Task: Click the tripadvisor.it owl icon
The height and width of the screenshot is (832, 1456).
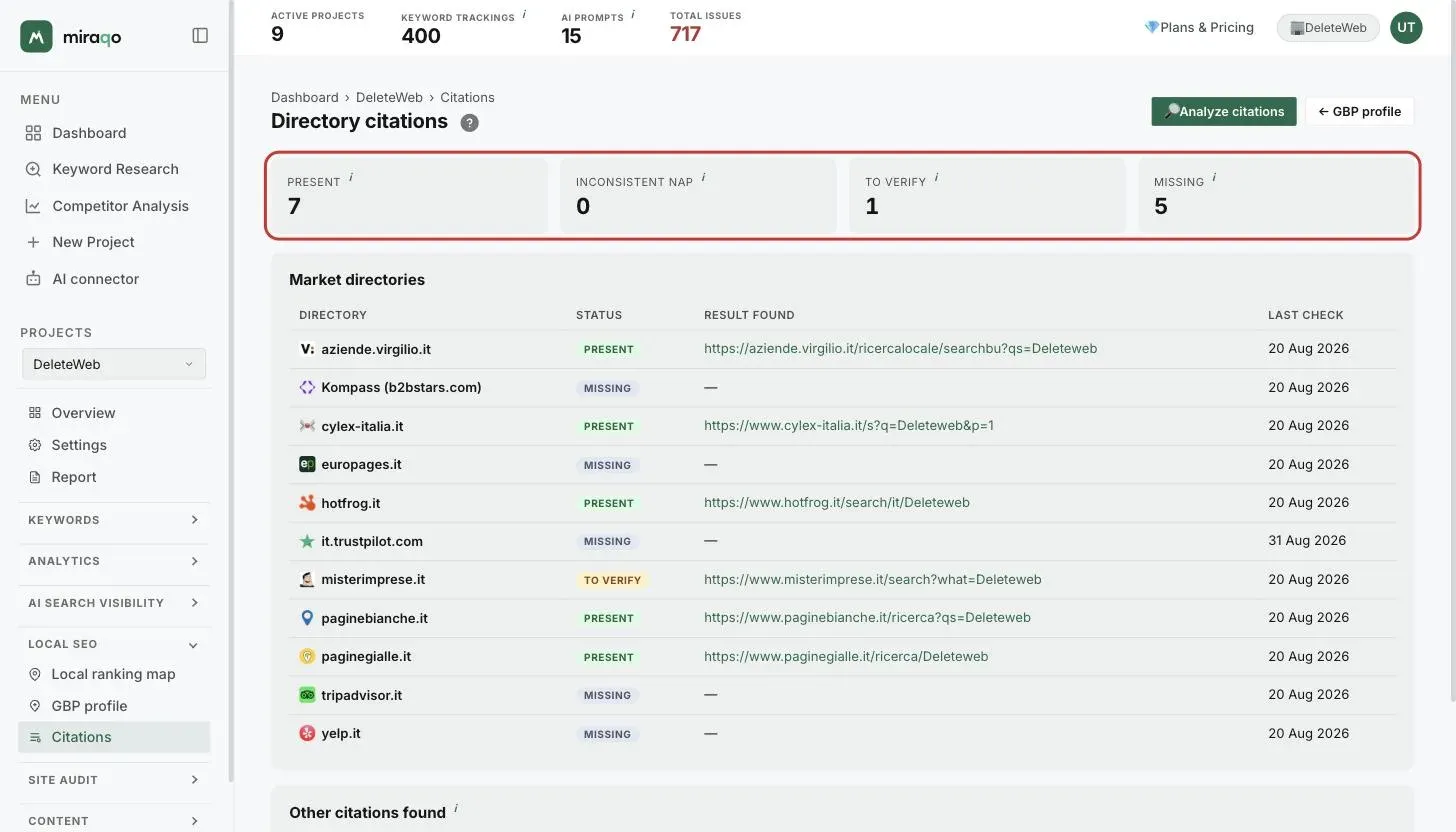Action: coord(307,695)
